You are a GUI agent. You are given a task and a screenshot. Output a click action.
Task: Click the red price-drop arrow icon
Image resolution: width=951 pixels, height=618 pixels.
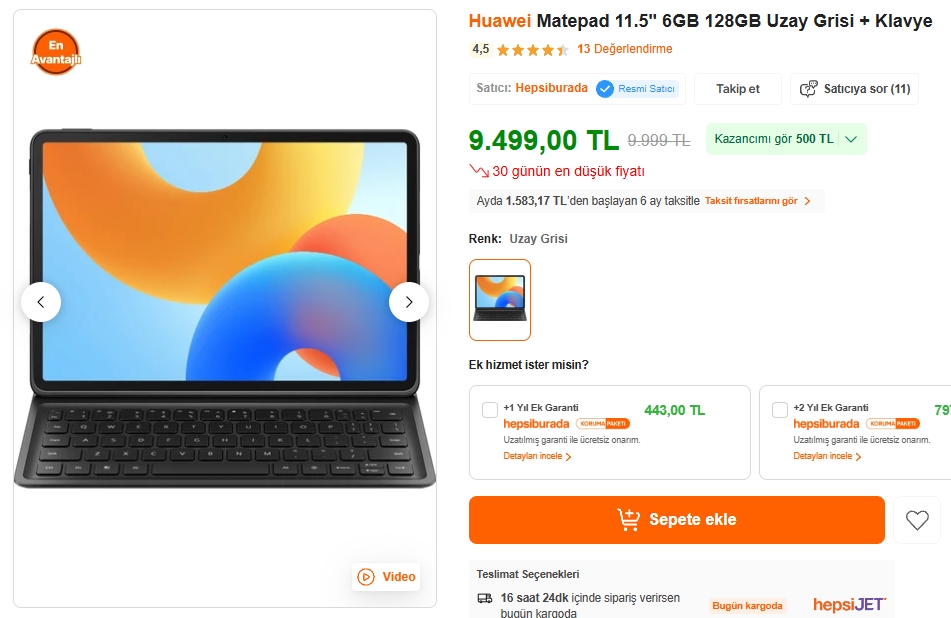[479, 171]
